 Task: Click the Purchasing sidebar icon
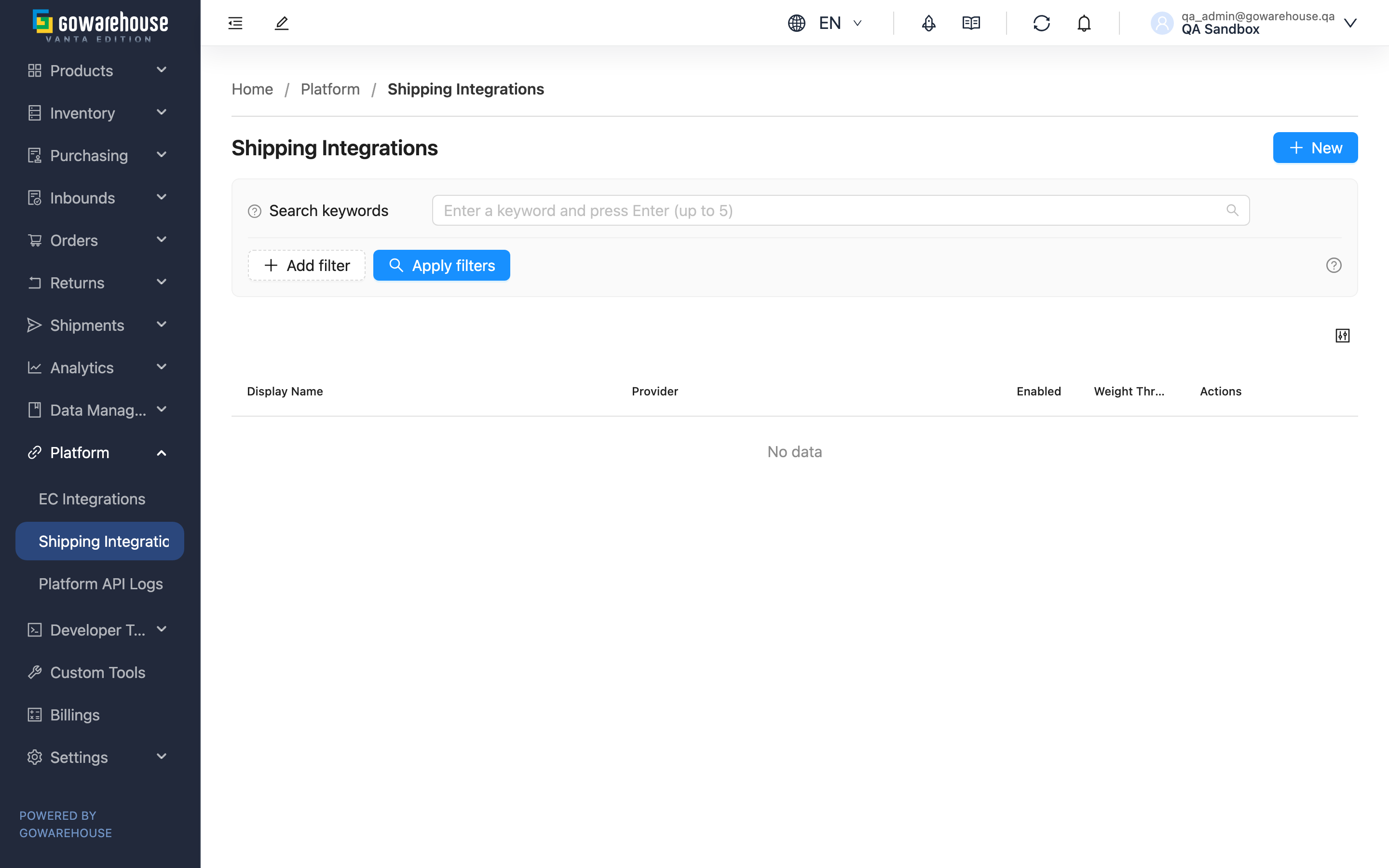pos(34,156)
